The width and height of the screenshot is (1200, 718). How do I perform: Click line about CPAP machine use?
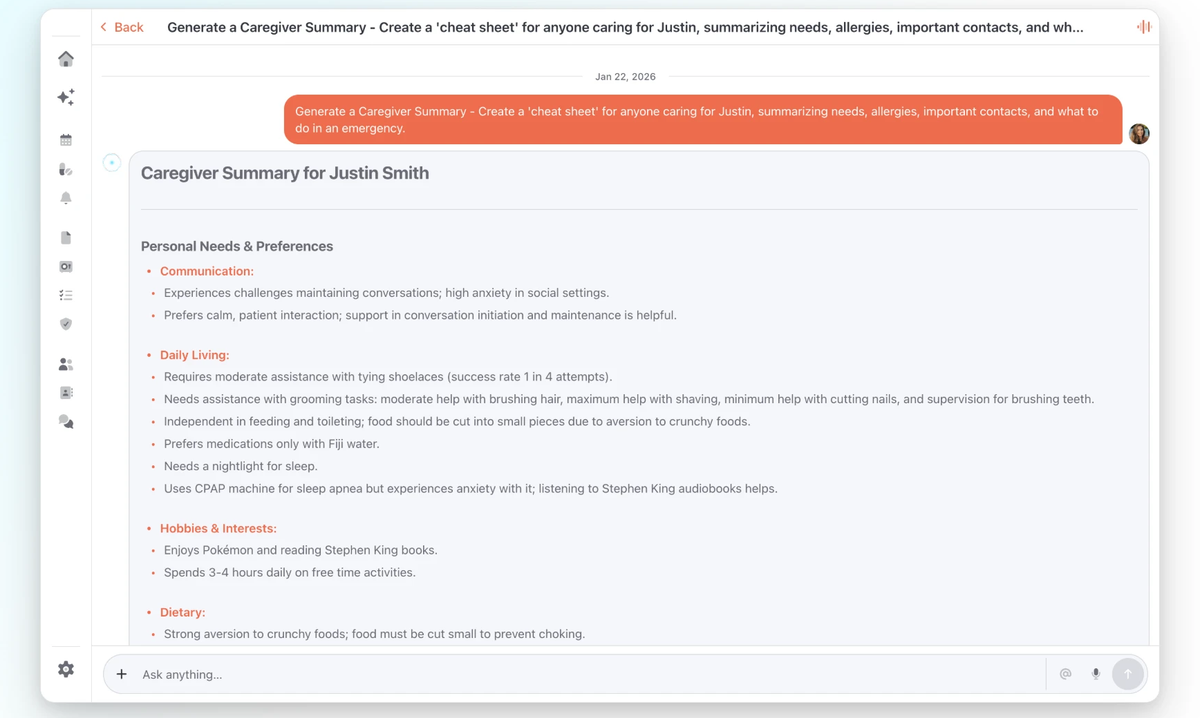tap(471, 489)
